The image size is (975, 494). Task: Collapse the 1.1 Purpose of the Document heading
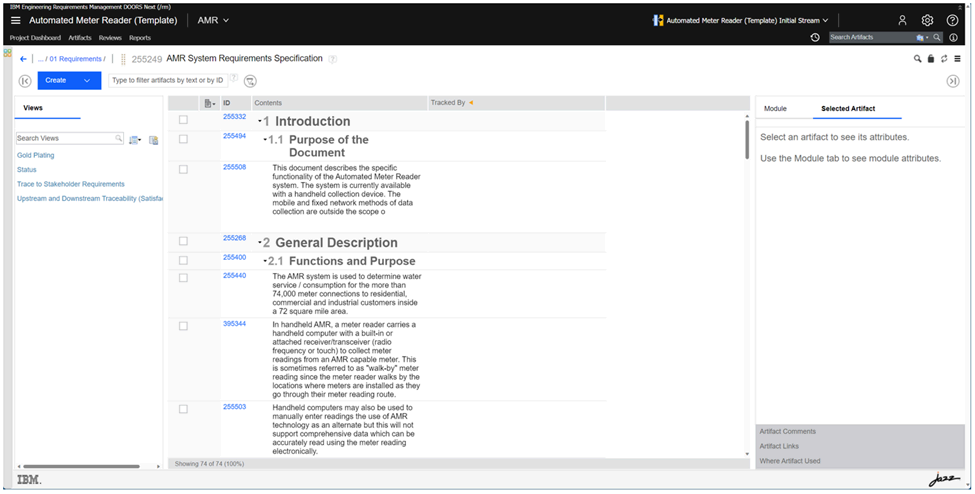pos(265,140)
